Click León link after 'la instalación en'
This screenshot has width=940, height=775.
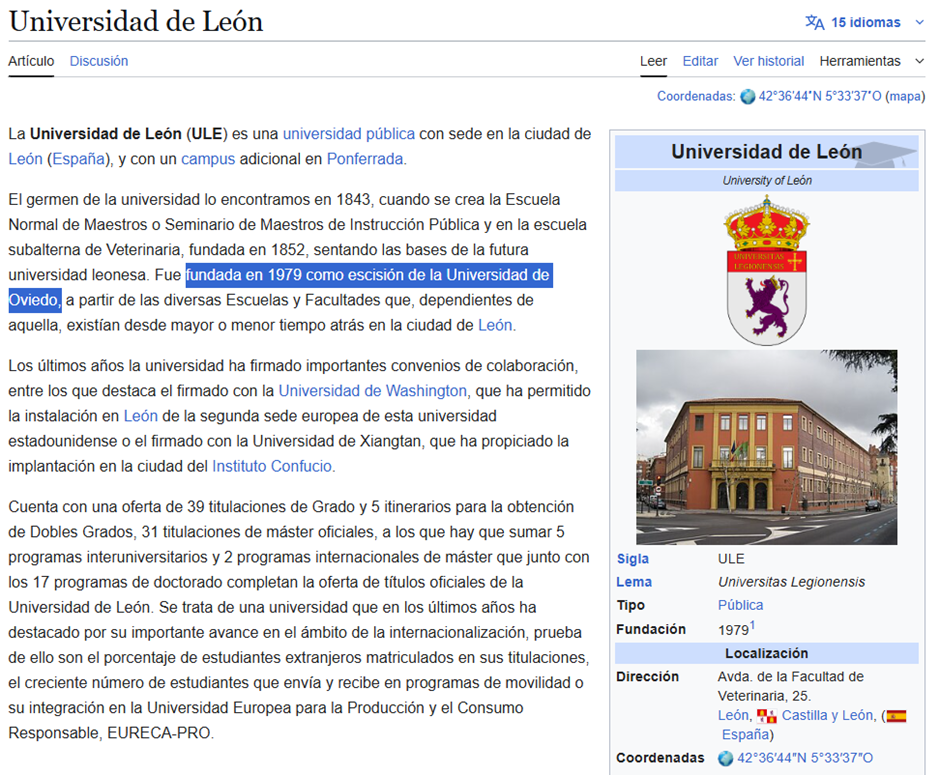(140, 416)
